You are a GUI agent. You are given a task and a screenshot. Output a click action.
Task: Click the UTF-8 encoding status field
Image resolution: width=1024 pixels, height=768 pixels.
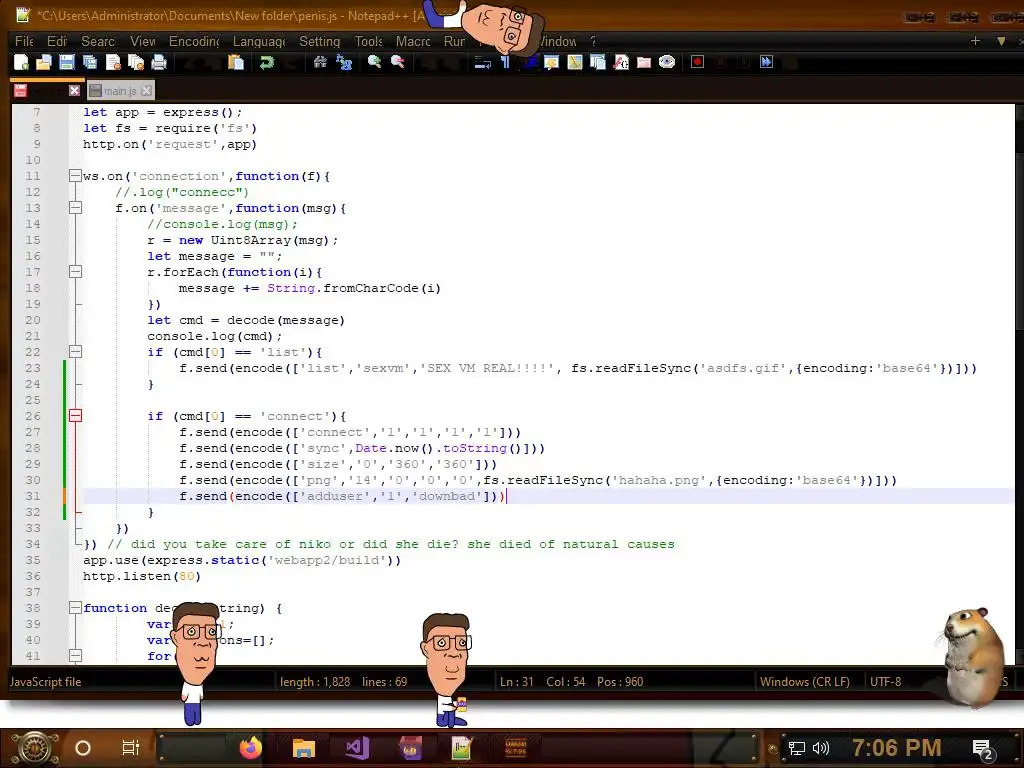pyautogui.click(x=886, y=682)
